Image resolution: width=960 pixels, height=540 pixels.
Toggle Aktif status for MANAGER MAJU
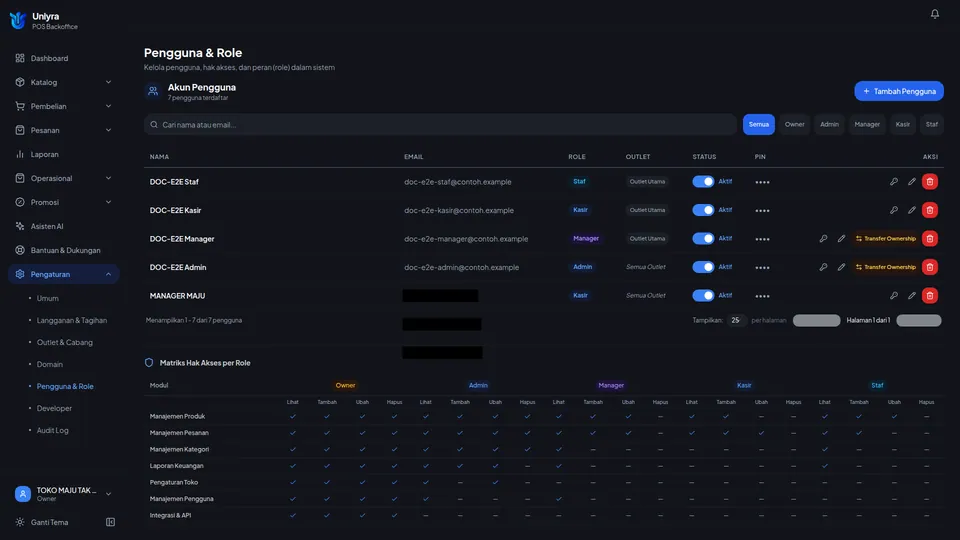(x=703, y=296)
